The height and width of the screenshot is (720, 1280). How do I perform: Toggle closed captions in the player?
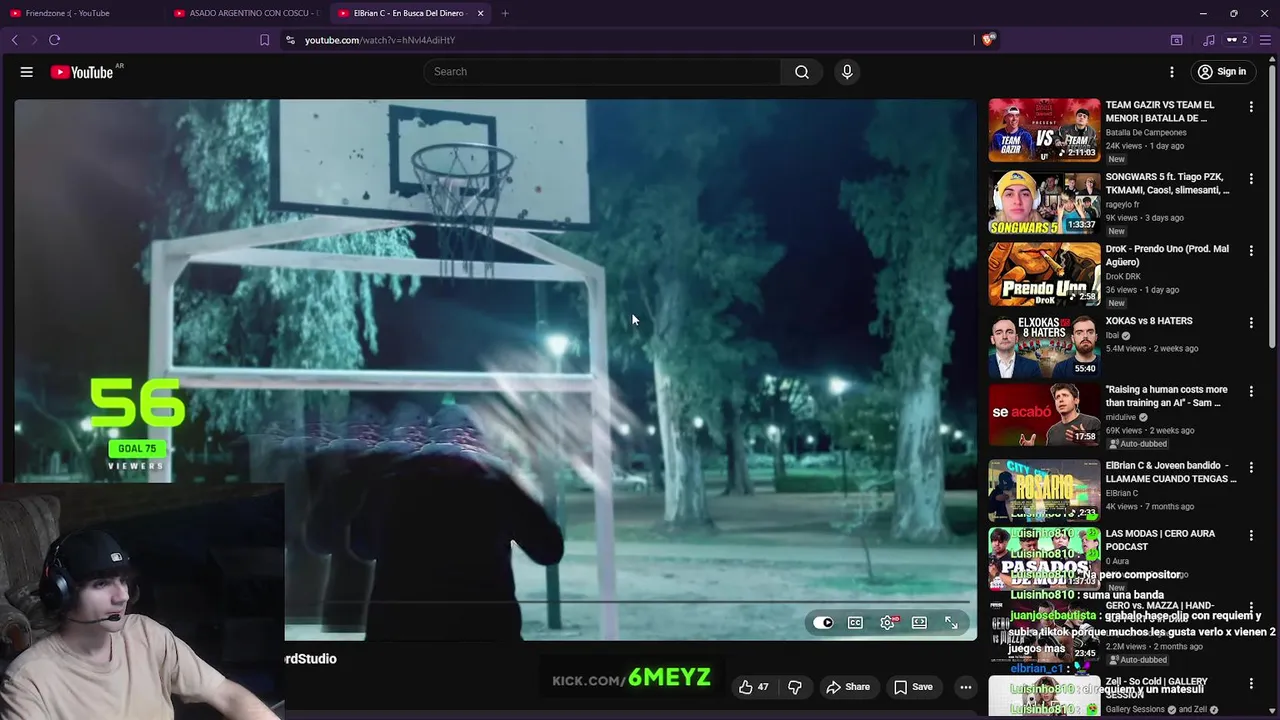click(x=855, y=622)
